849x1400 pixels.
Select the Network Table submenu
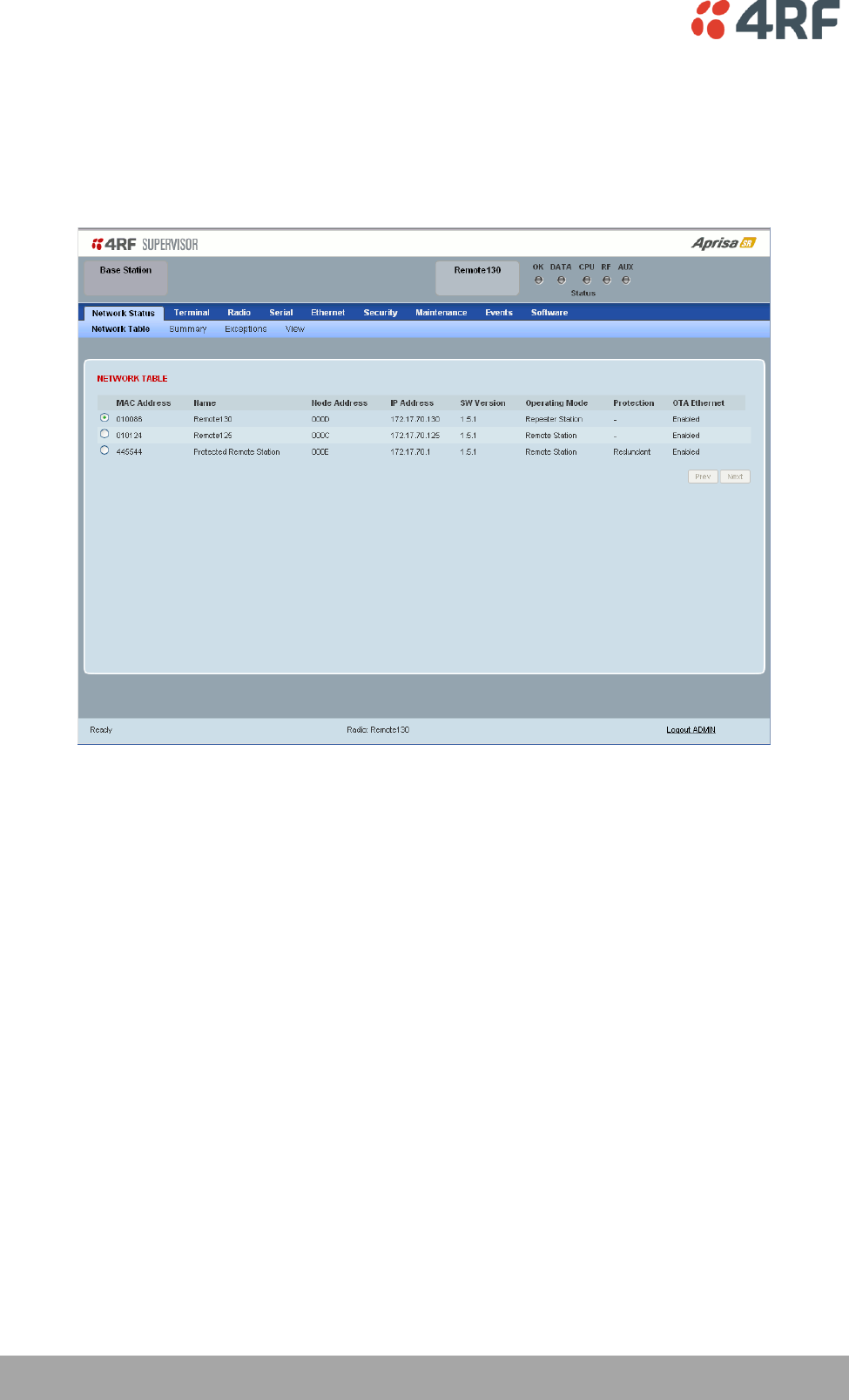(121, 329)
